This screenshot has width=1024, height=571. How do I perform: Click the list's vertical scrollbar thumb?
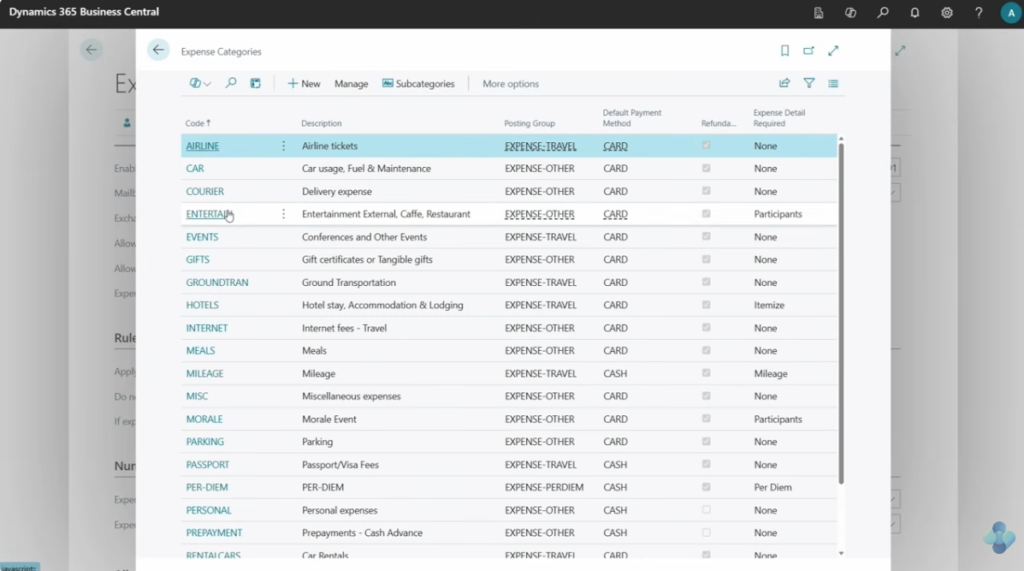[841, 313]
